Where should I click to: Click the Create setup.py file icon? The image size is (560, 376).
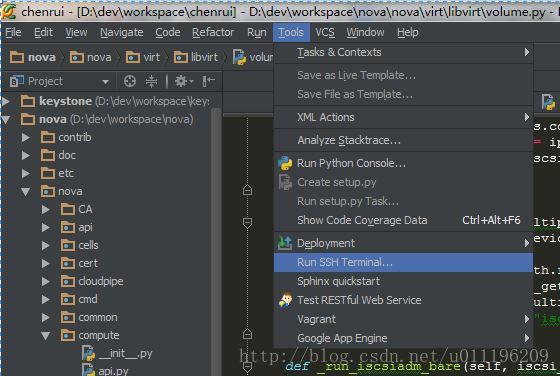click(x=285, y=182)
